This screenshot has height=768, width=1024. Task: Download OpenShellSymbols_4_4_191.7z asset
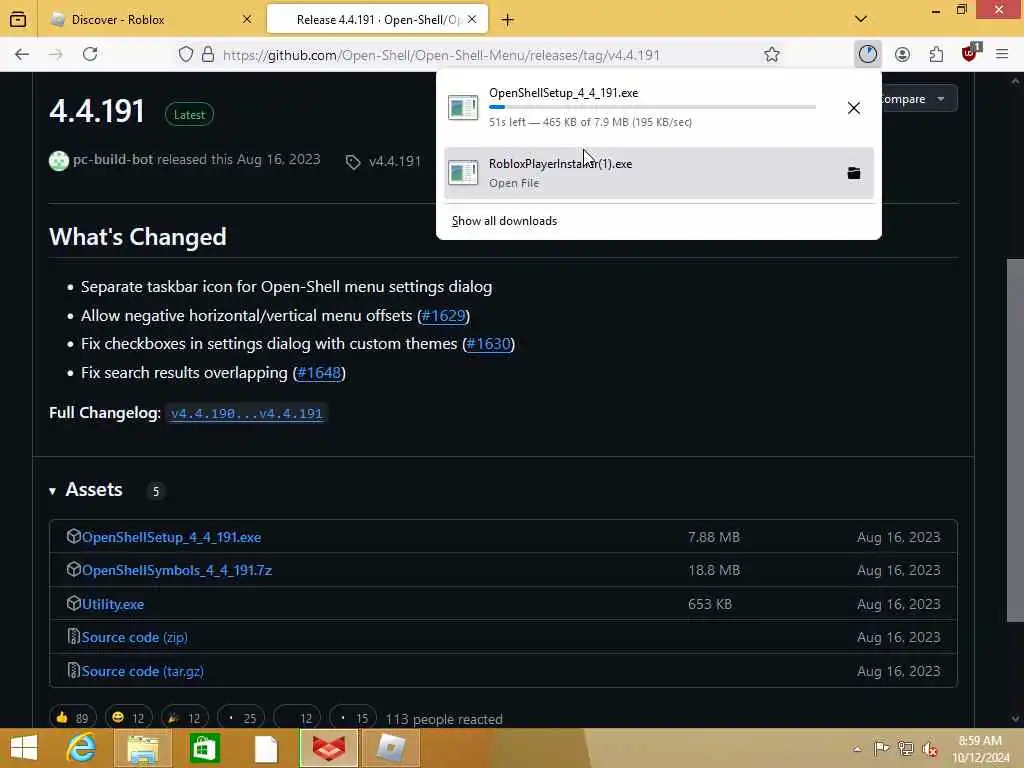pyautogui.click(x=177, y=570)
